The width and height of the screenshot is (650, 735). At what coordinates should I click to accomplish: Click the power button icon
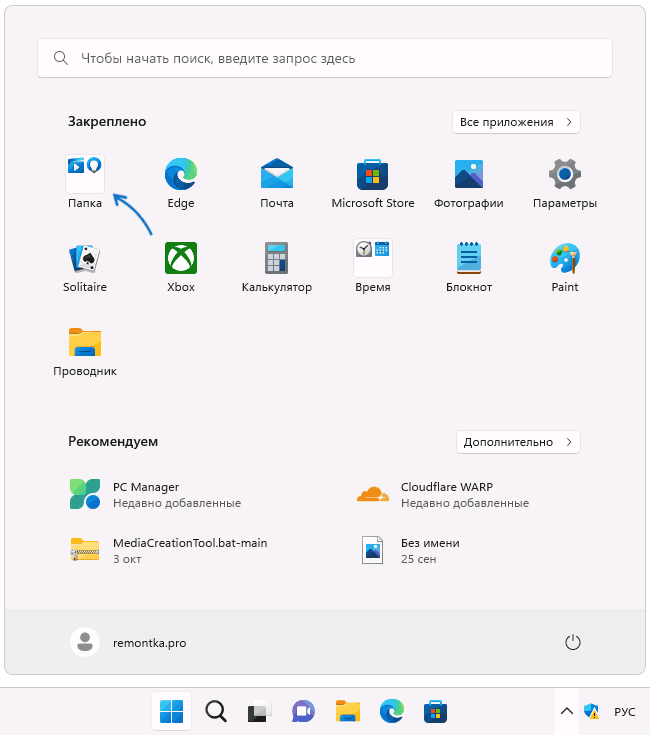tap(573, 642)
